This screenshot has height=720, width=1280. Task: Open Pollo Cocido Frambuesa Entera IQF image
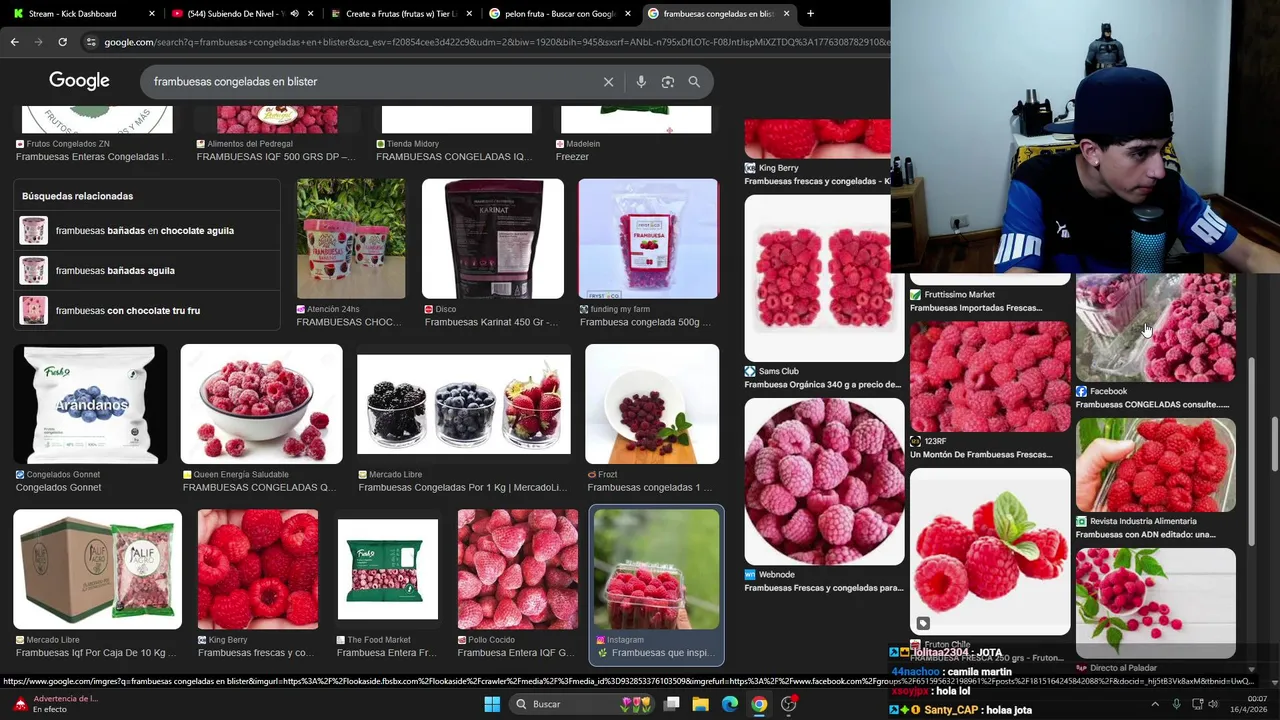click(x=518, y=569)
